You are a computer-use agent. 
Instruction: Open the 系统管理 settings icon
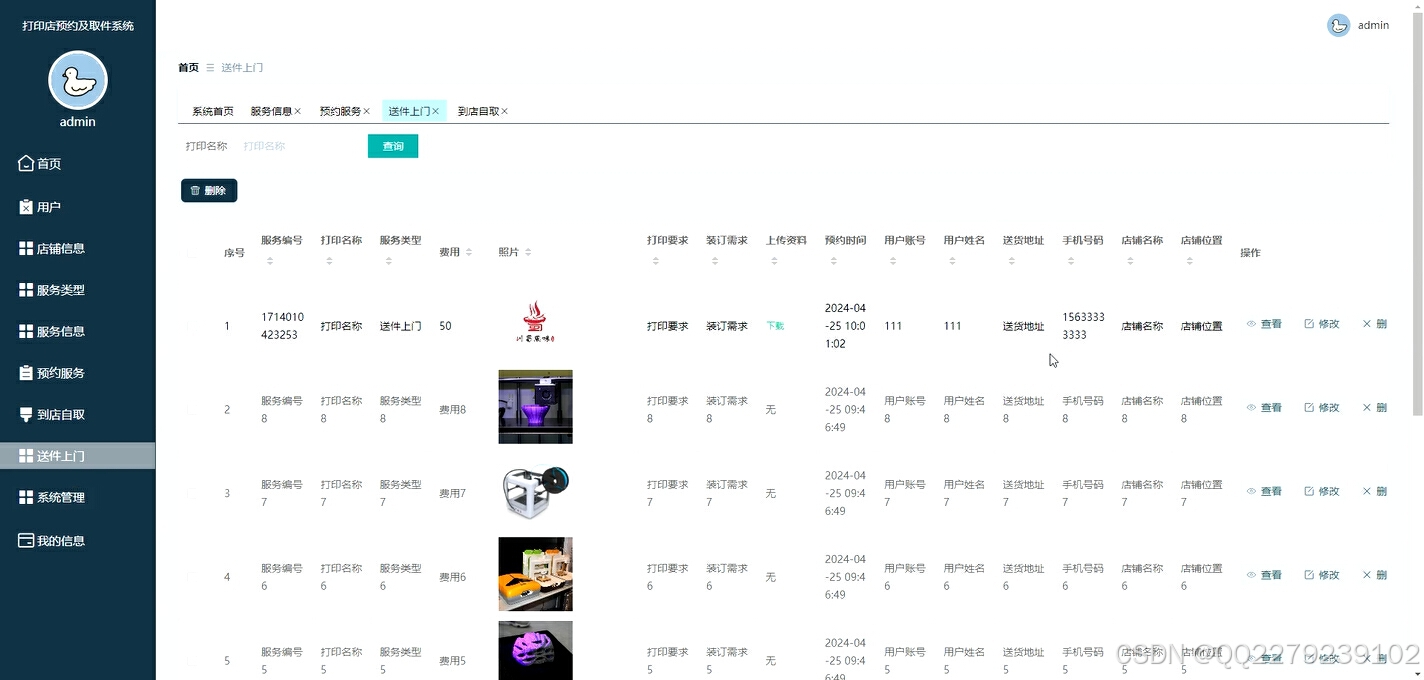click(24, 497)
